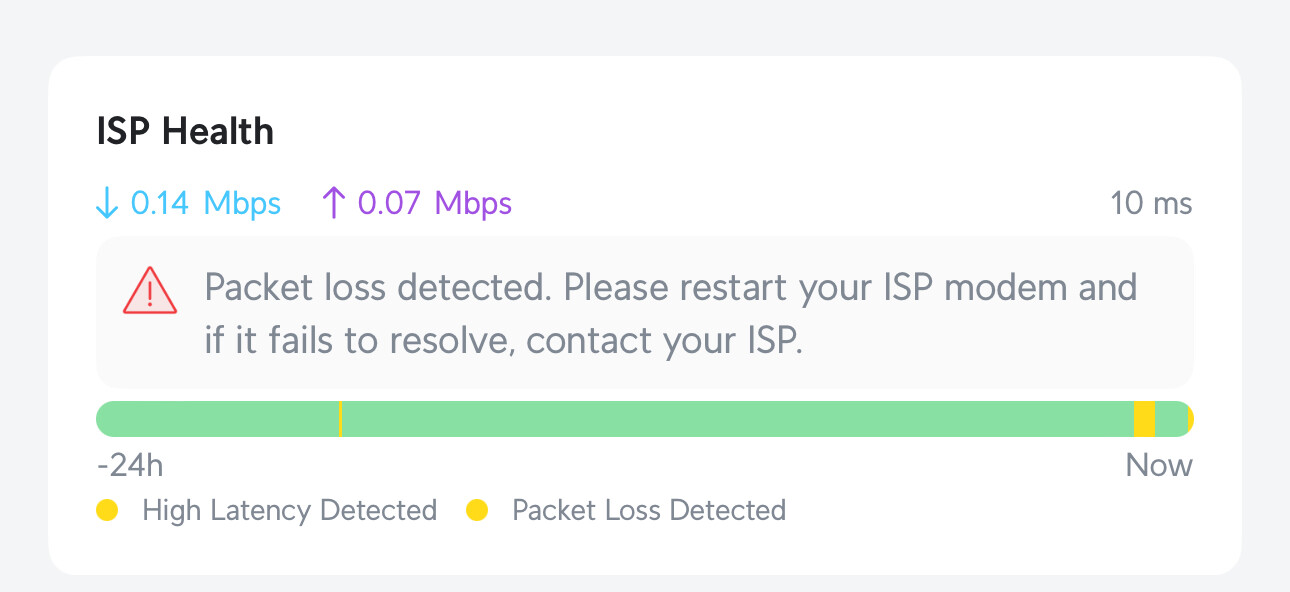This screenshot has width=1290, height=592.
Task: Select the wide yellow segment on timeline
Action: click(x=1144, y=419)
